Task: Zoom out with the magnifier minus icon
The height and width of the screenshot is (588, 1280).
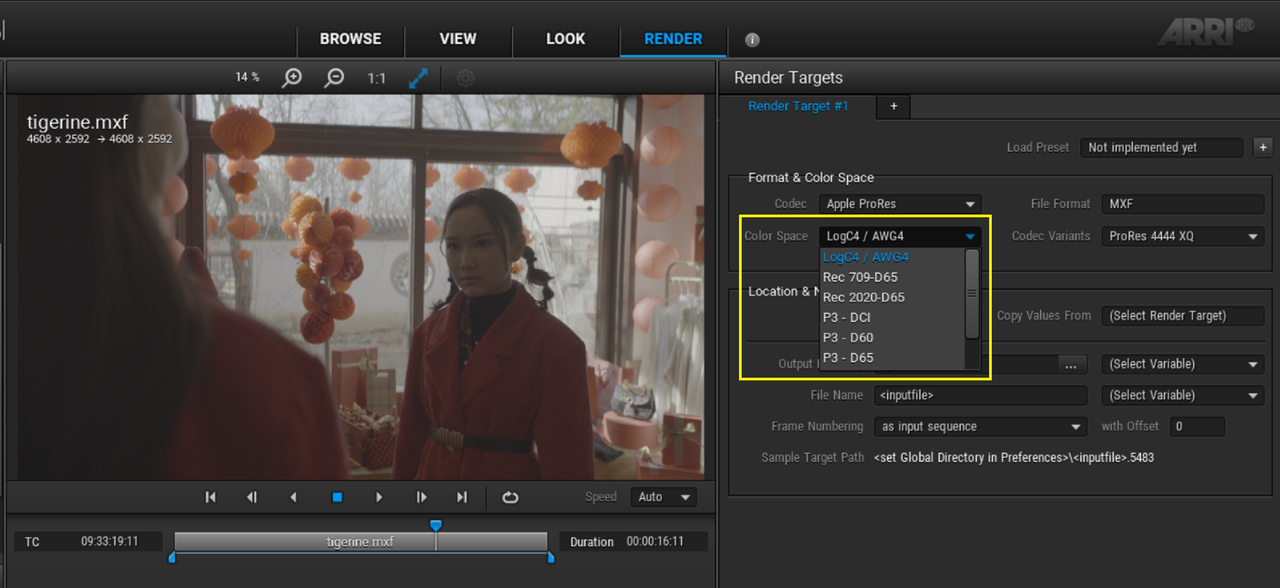Action: 335,78
